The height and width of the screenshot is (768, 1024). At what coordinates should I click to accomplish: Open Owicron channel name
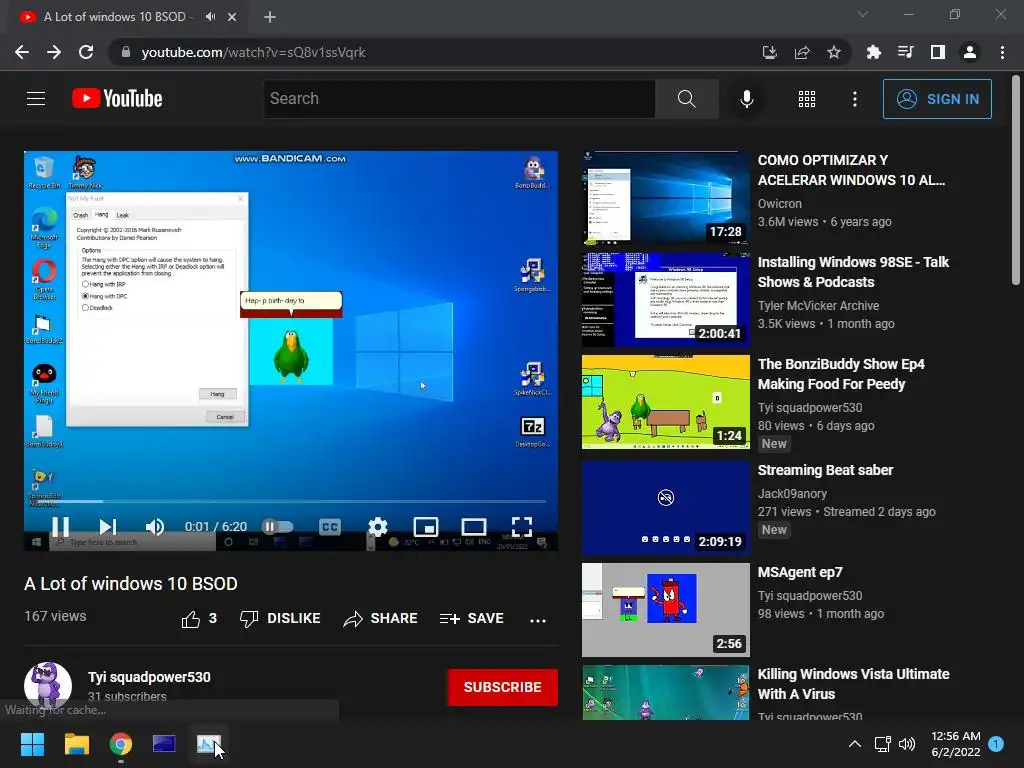(x=779, y=204)
